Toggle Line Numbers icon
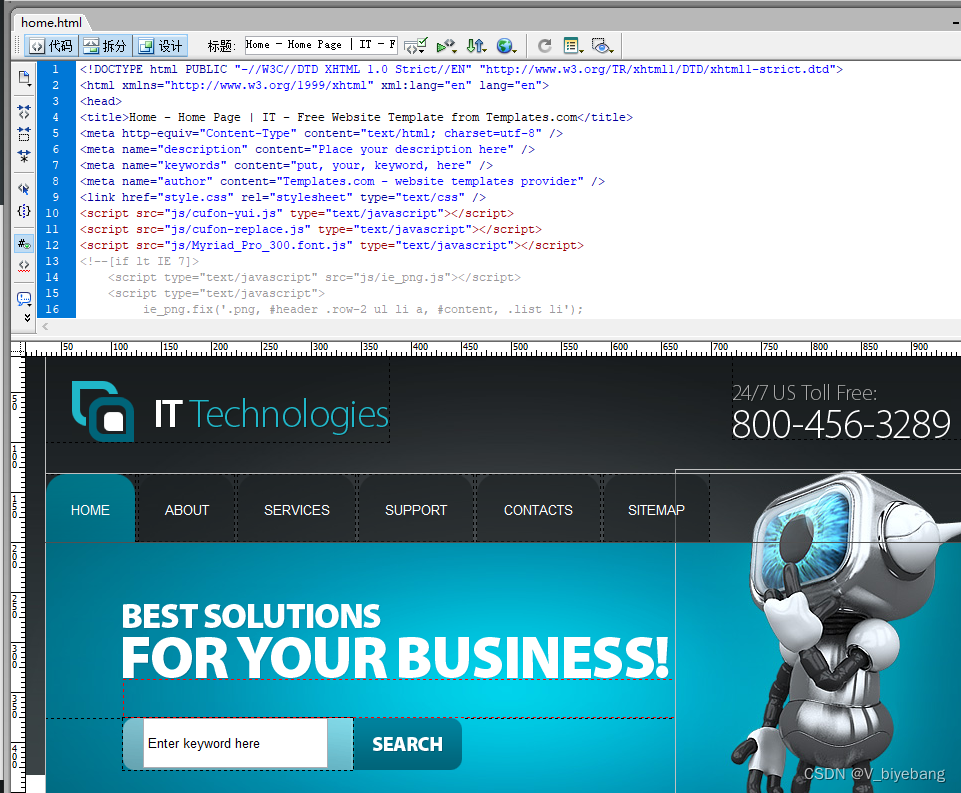 tap(24, 244)
